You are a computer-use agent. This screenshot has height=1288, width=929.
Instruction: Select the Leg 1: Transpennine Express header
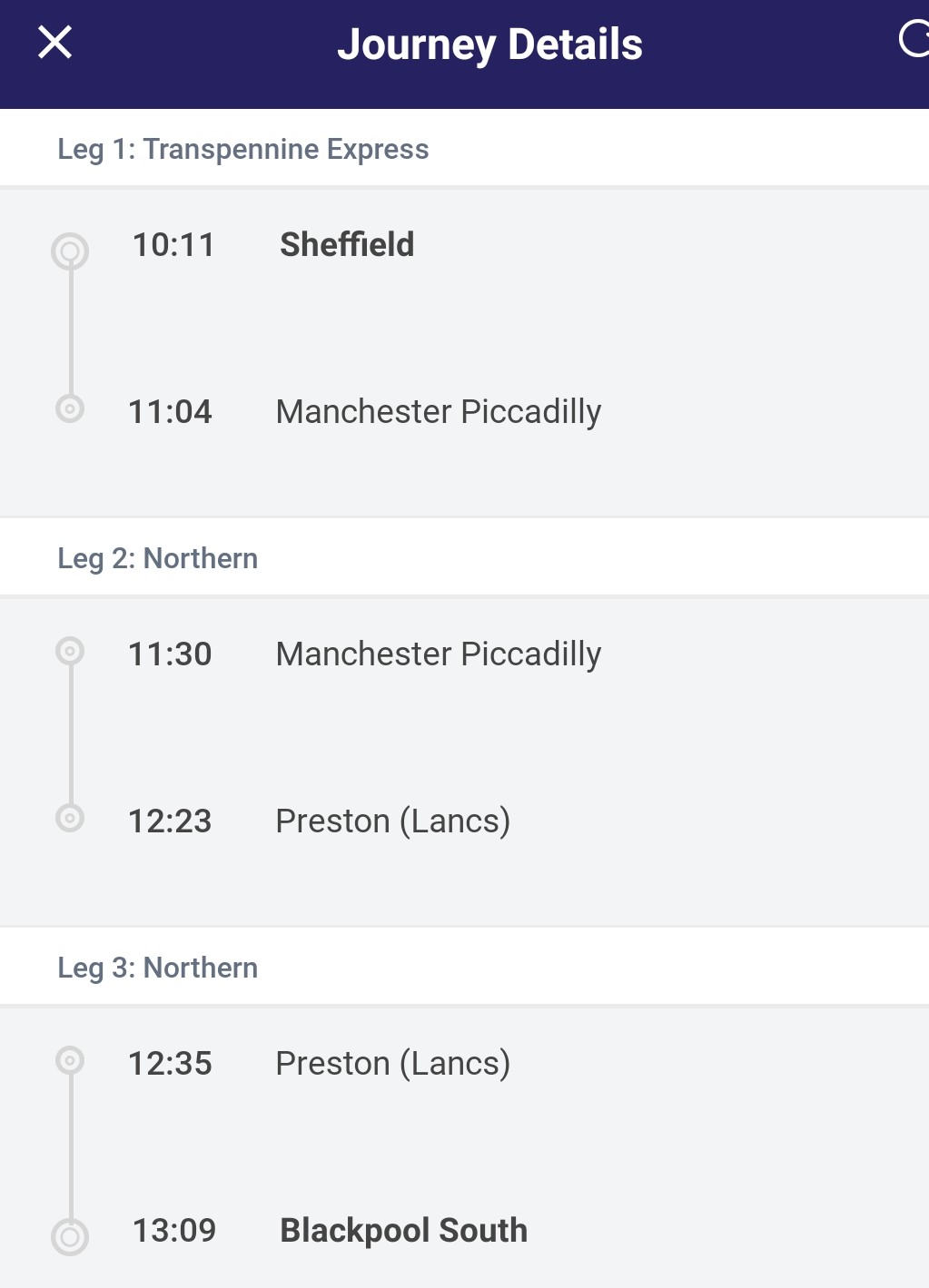(242, 149)
